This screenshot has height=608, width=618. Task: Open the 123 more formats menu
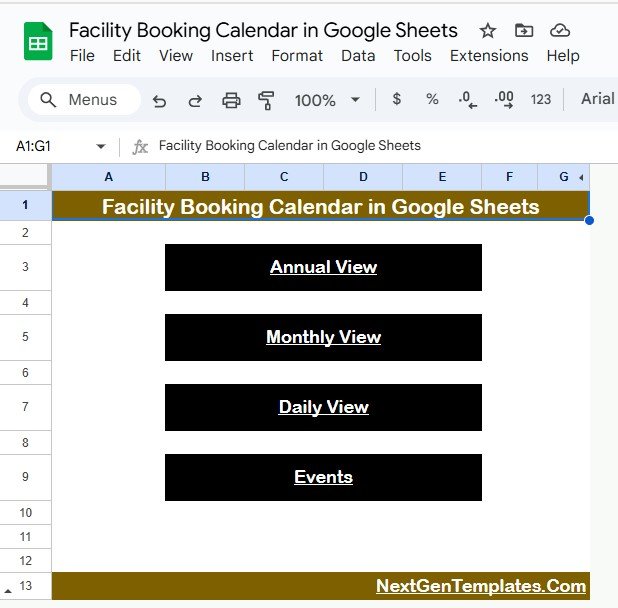pyautogui.click(x=541, y=99)
